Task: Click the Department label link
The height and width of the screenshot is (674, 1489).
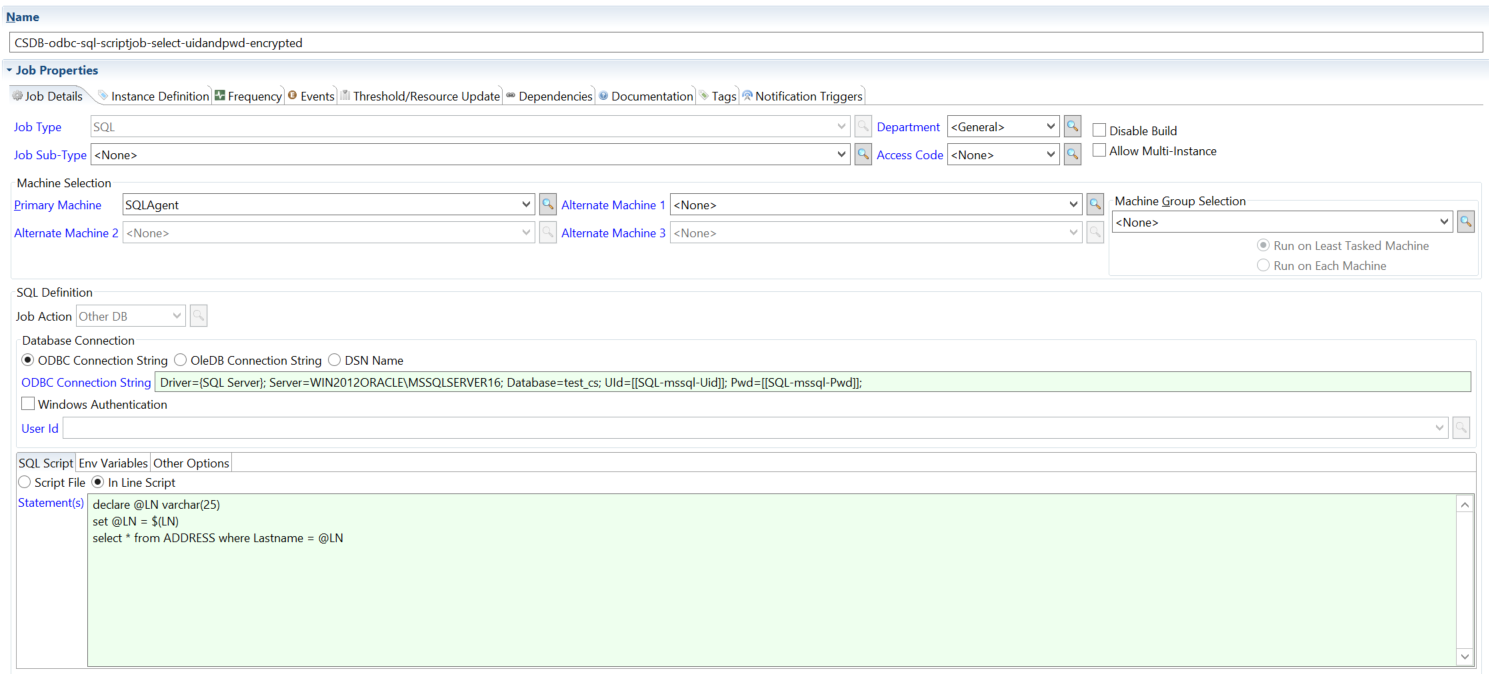Action: pyautogui.click(x=908, y=127)
